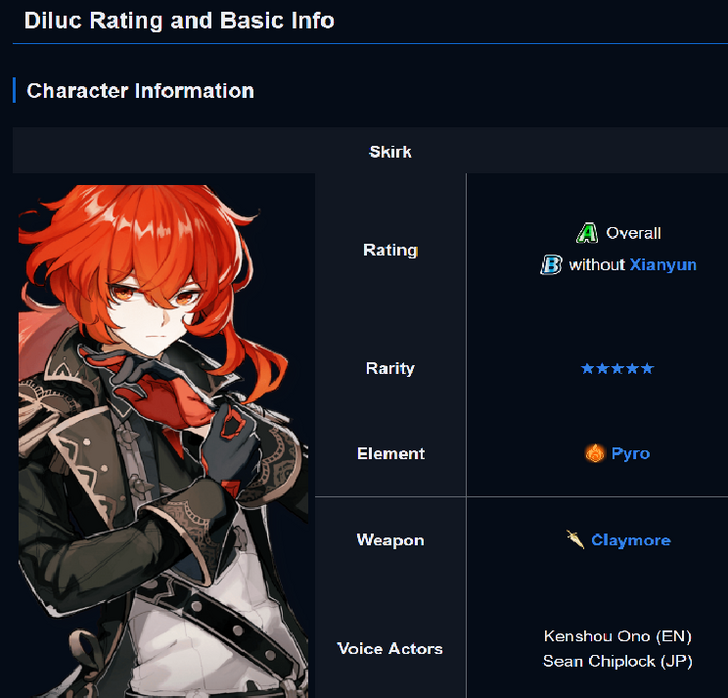Click the Kenshou Ono (EN) text

coord(618,636)
